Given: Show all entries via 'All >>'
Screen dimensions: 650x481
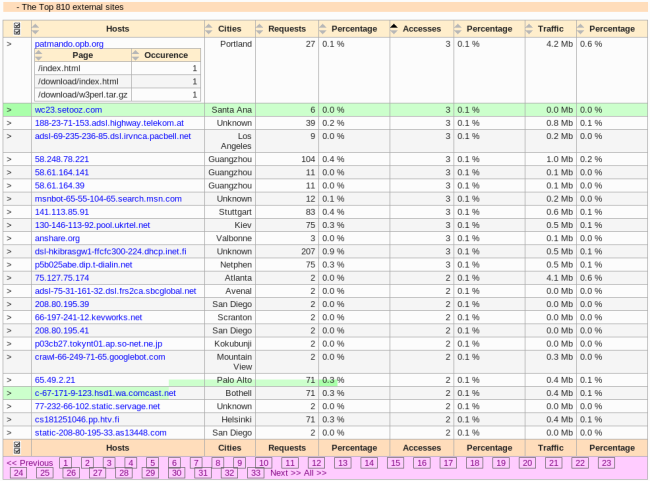Looking at the screenshot, I should click(315, 473).
